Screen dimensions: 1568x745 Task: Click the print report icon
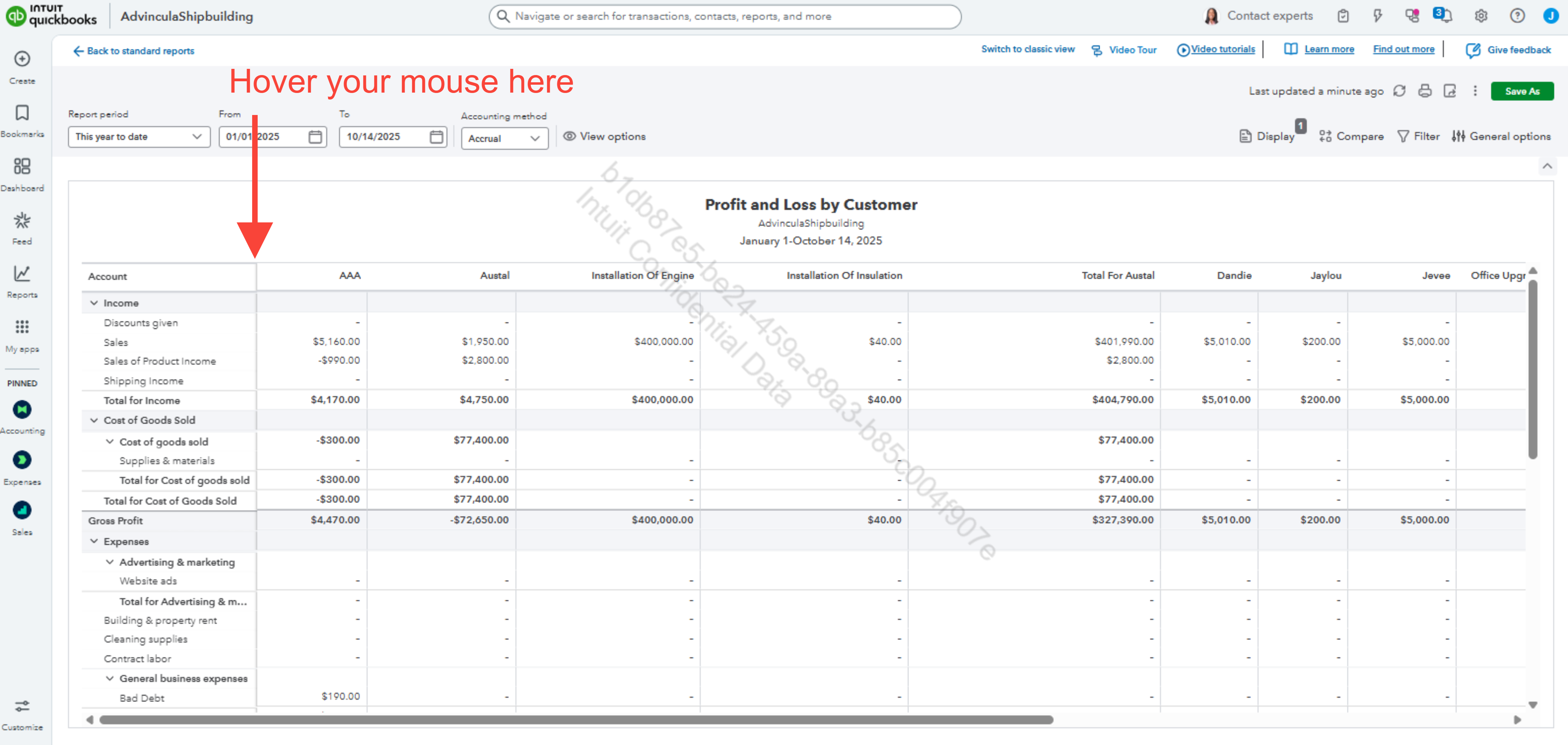coord(1425,91)
